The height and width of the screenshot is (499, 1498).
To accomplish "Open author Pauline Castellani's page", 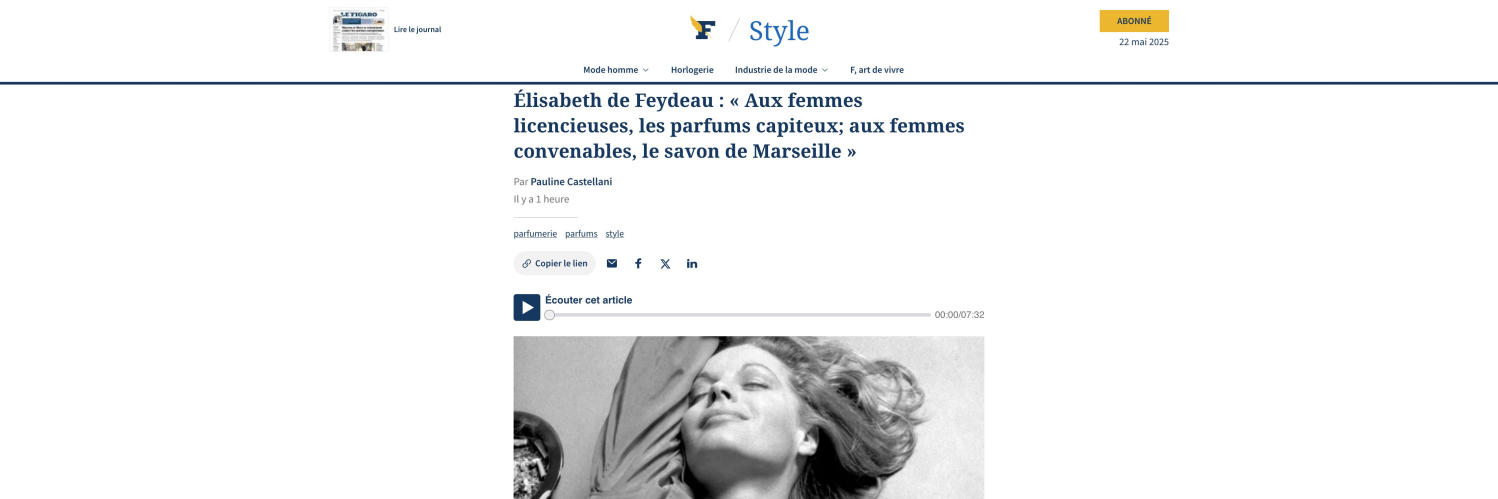I will click(571, 182).
